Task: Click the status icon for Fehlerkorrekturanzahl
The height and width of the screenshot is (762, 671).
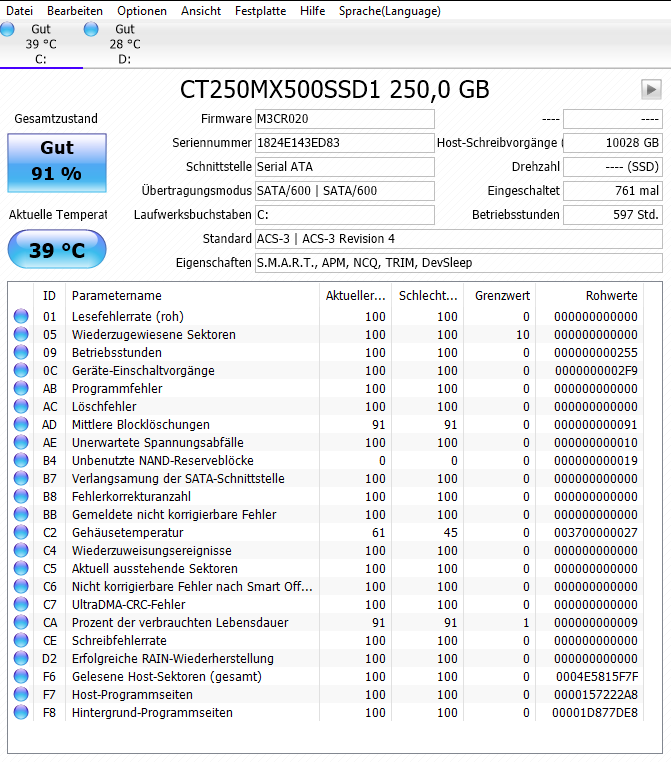Action: 21,496
